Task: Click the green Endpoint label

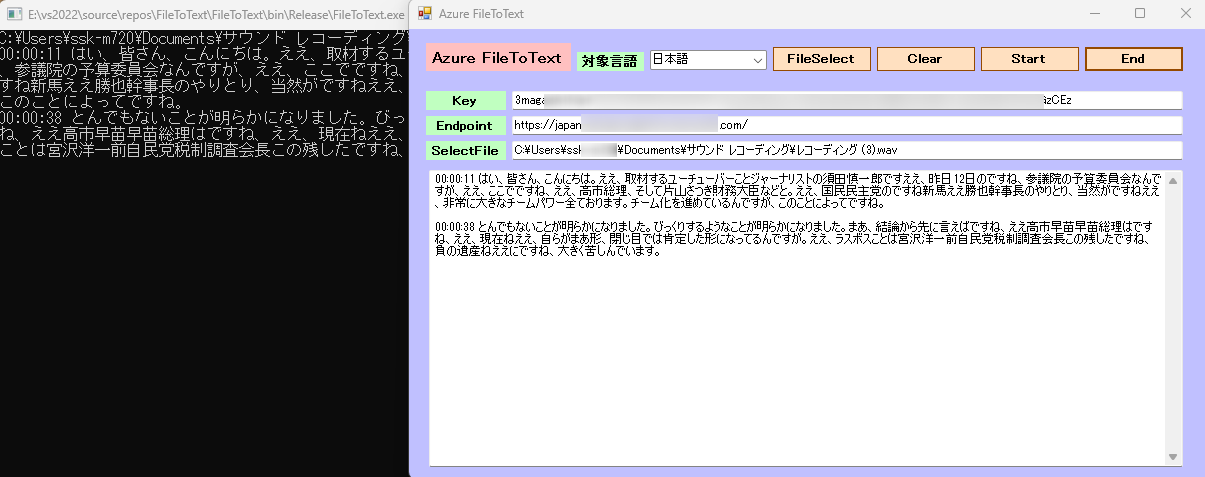Action: click(x=465, y=125)
